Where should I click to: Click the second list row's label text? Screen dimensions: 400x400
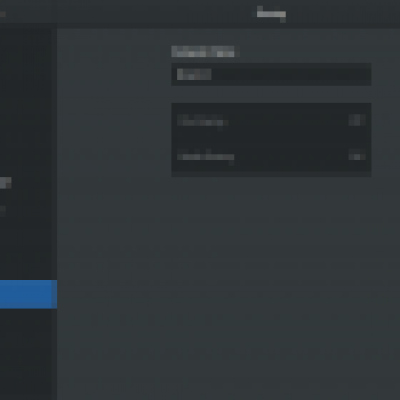(205, 156)
